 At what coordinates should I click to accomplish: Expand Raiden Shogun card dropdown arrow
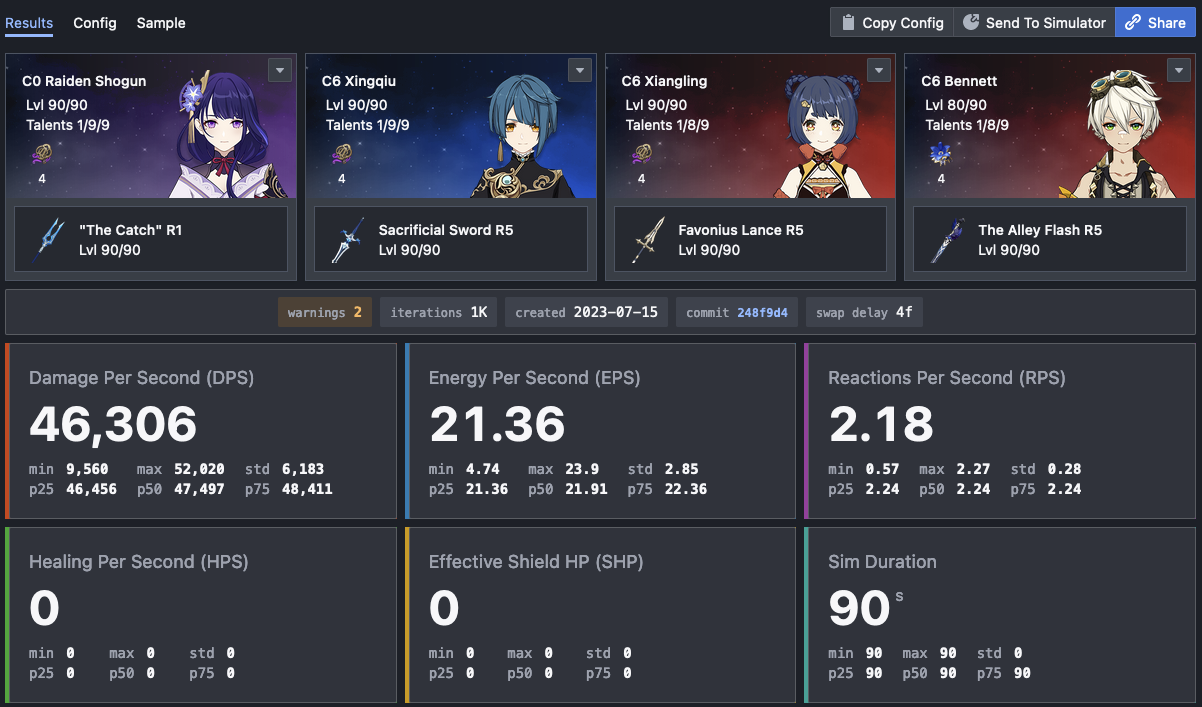point(279,70)
